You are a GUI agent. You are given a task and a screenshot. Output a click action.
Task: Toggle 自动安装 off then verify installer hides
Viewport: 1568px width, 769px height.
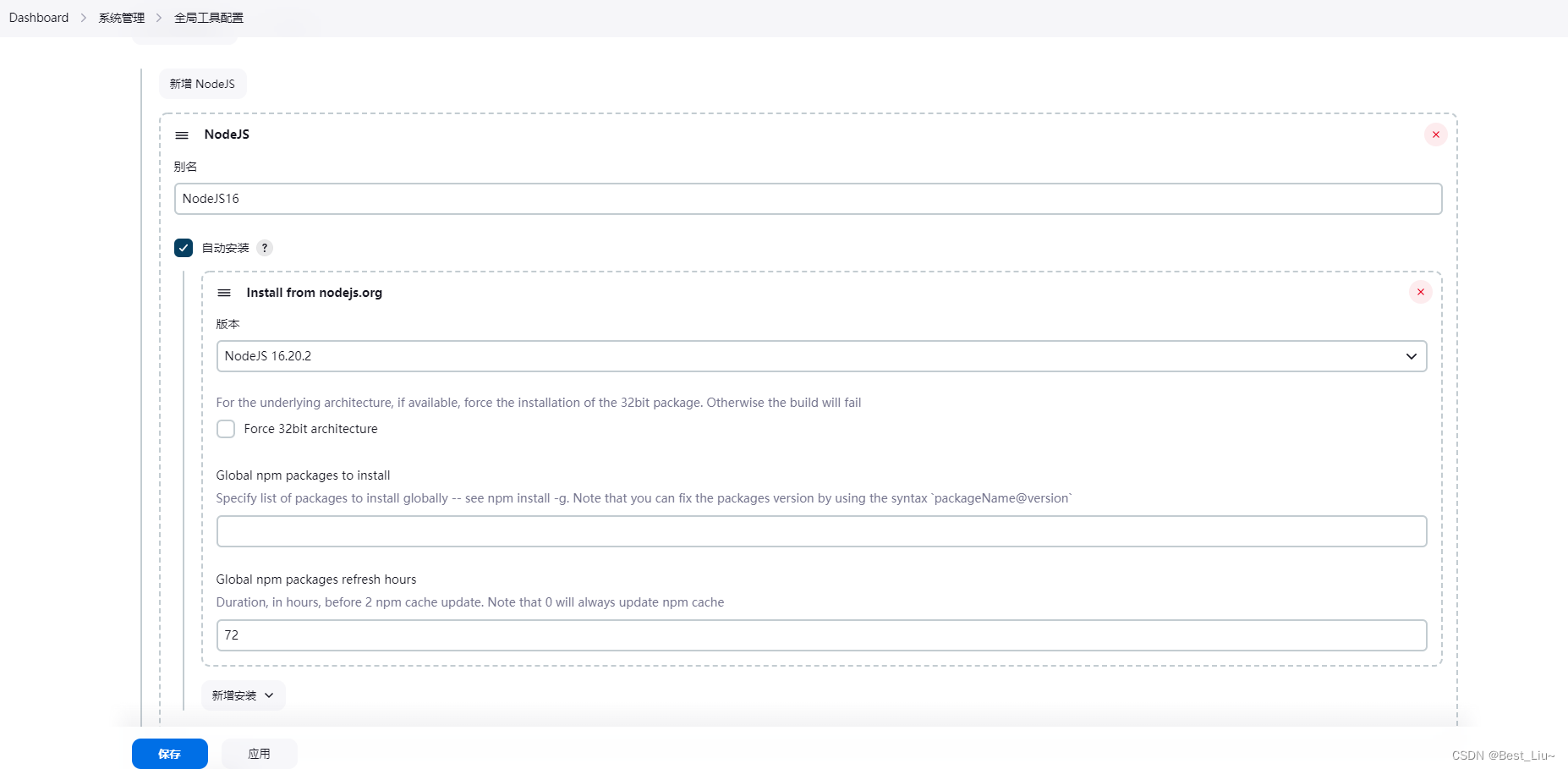point(183,248)
